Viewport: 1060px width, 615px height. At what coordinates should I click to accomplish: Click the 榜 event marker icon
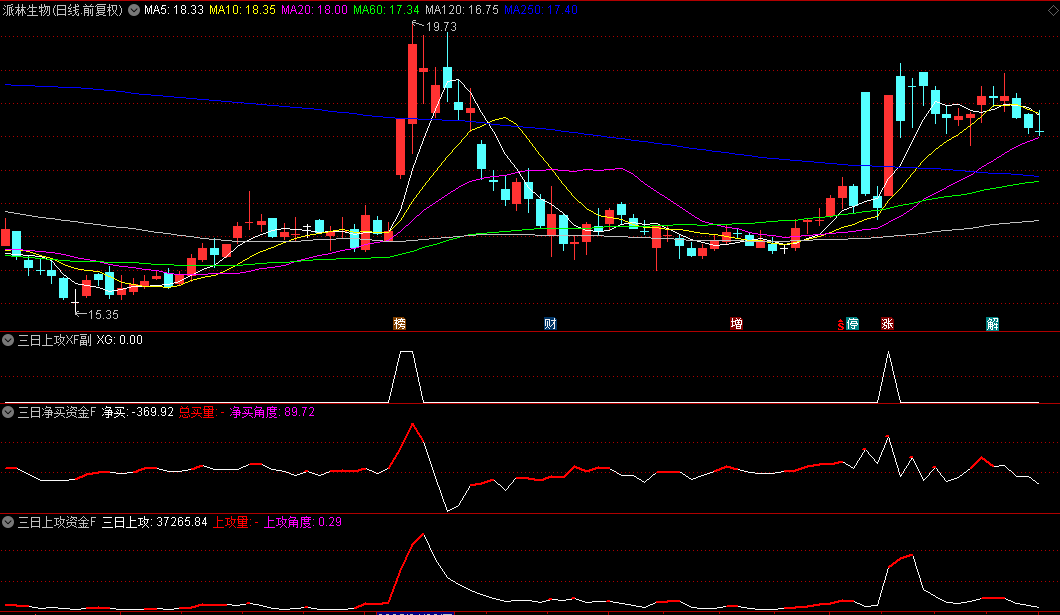[400, 324]
